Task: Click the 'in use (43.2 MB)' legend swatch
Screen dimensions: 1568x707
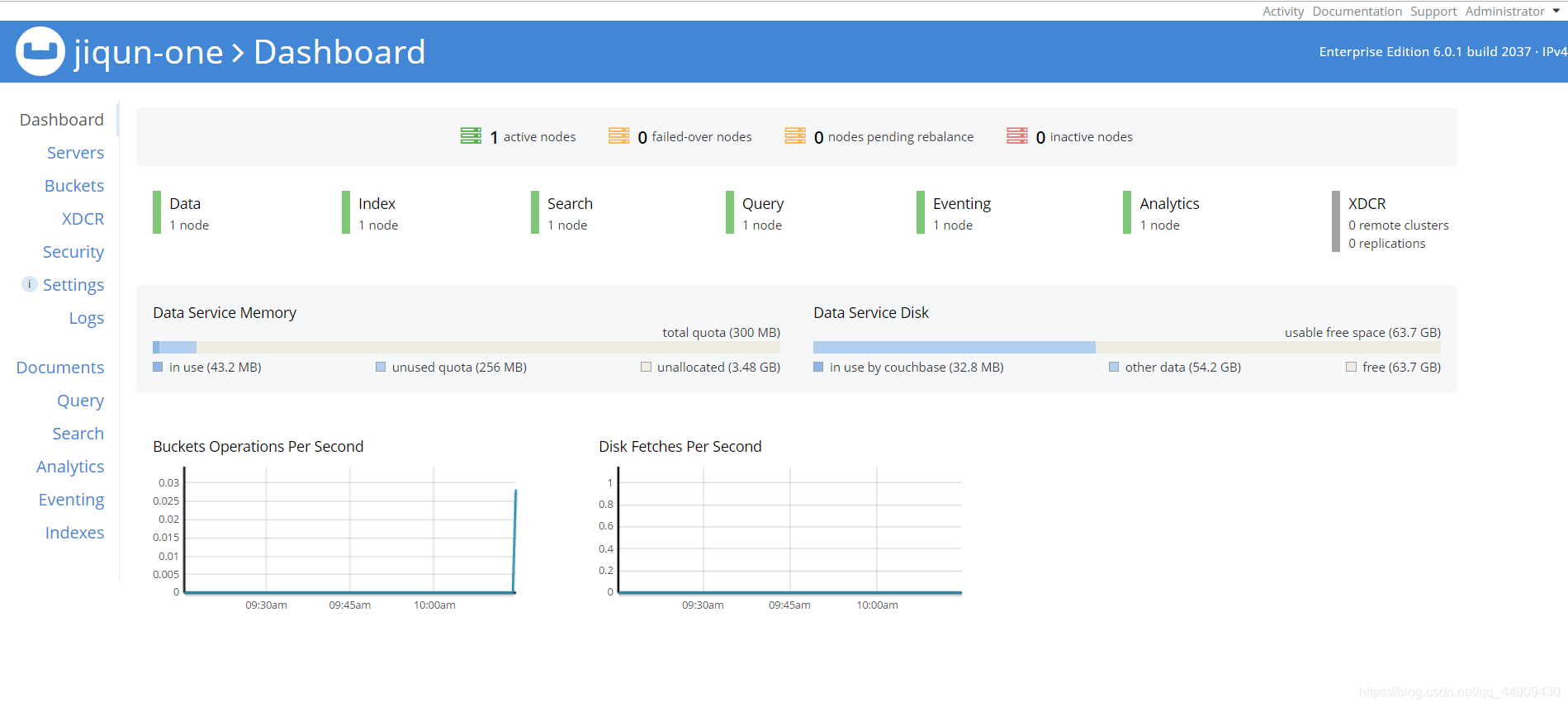Action: coord(158,367)
